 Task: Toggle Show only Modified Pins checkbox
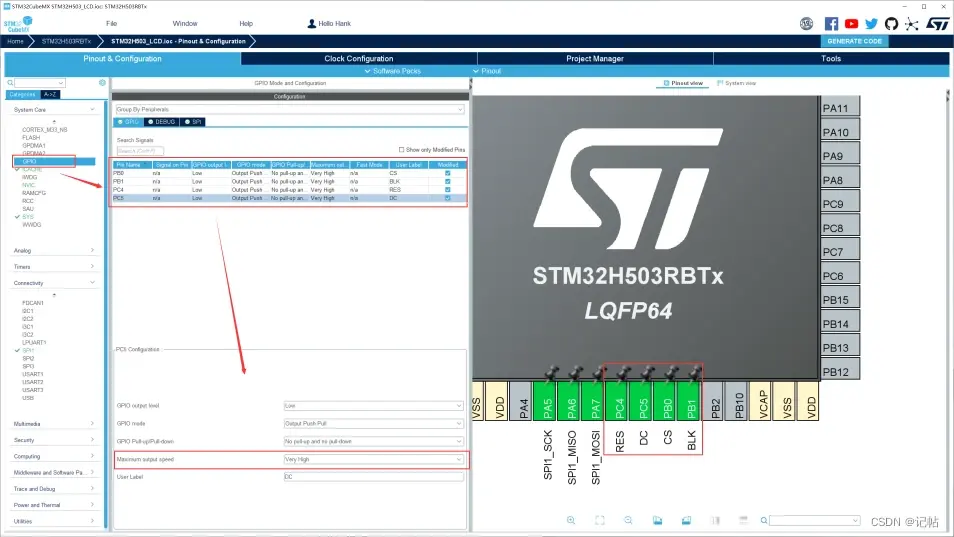[401, 150]
